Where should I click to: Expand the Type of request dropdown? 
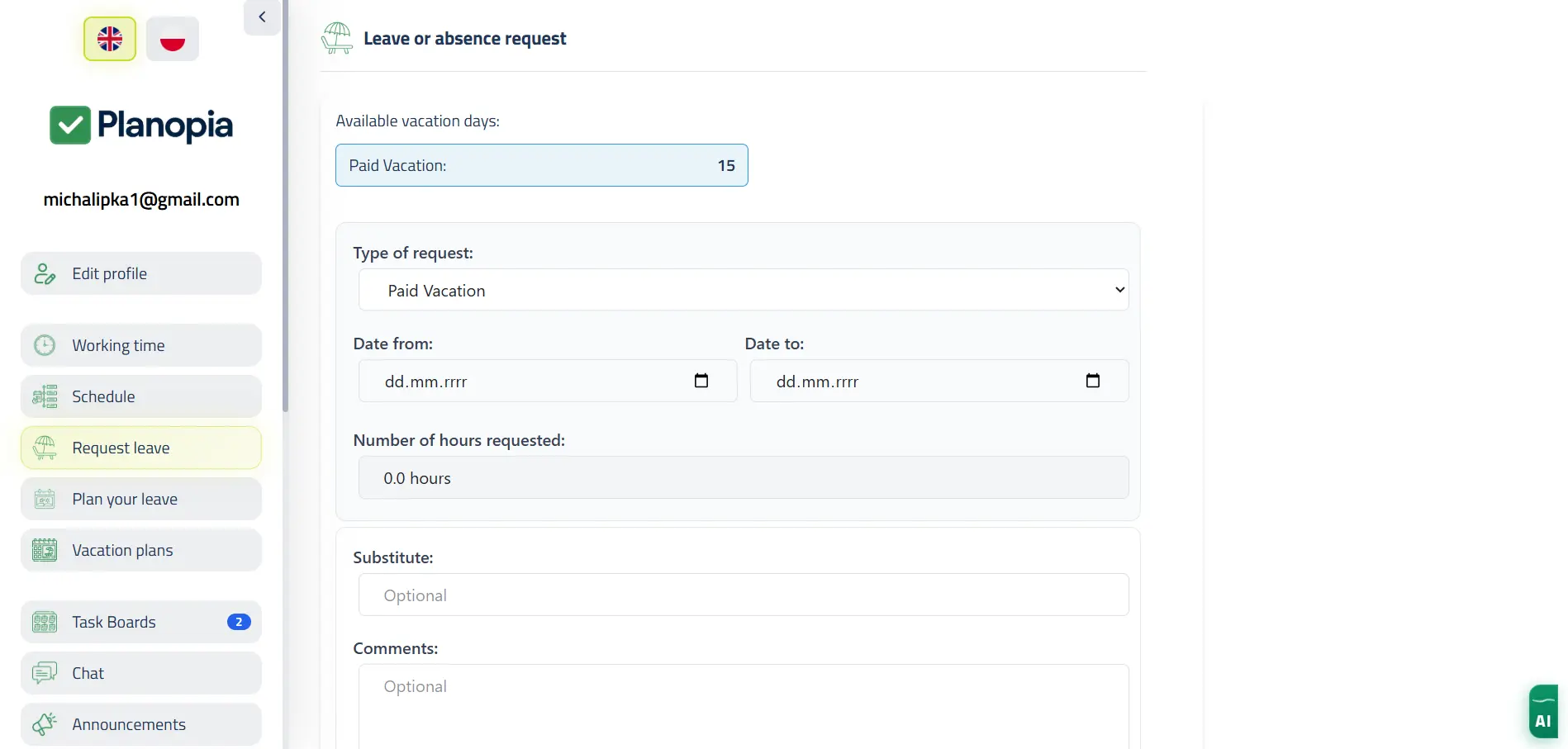click(x=744, y=290)
